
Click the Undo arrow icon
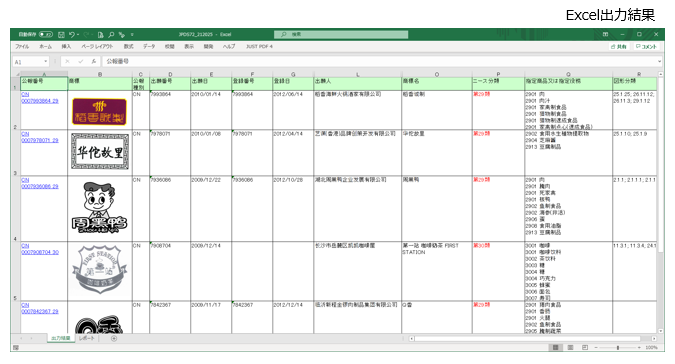71,34
